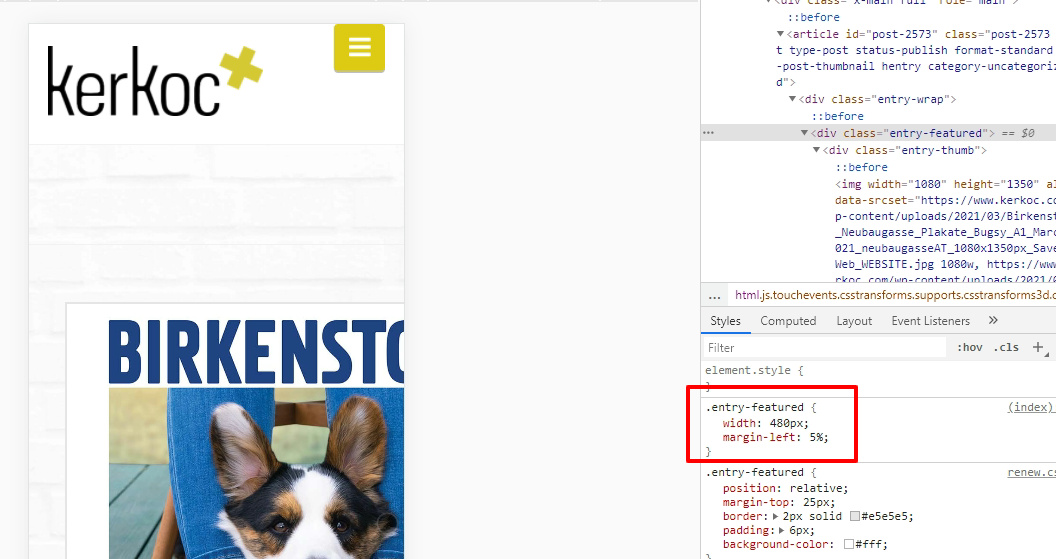This screenshot has height=559, width=1056.
Task: Open the Birkenstock dog poster image
Action: tap(256, 438)
